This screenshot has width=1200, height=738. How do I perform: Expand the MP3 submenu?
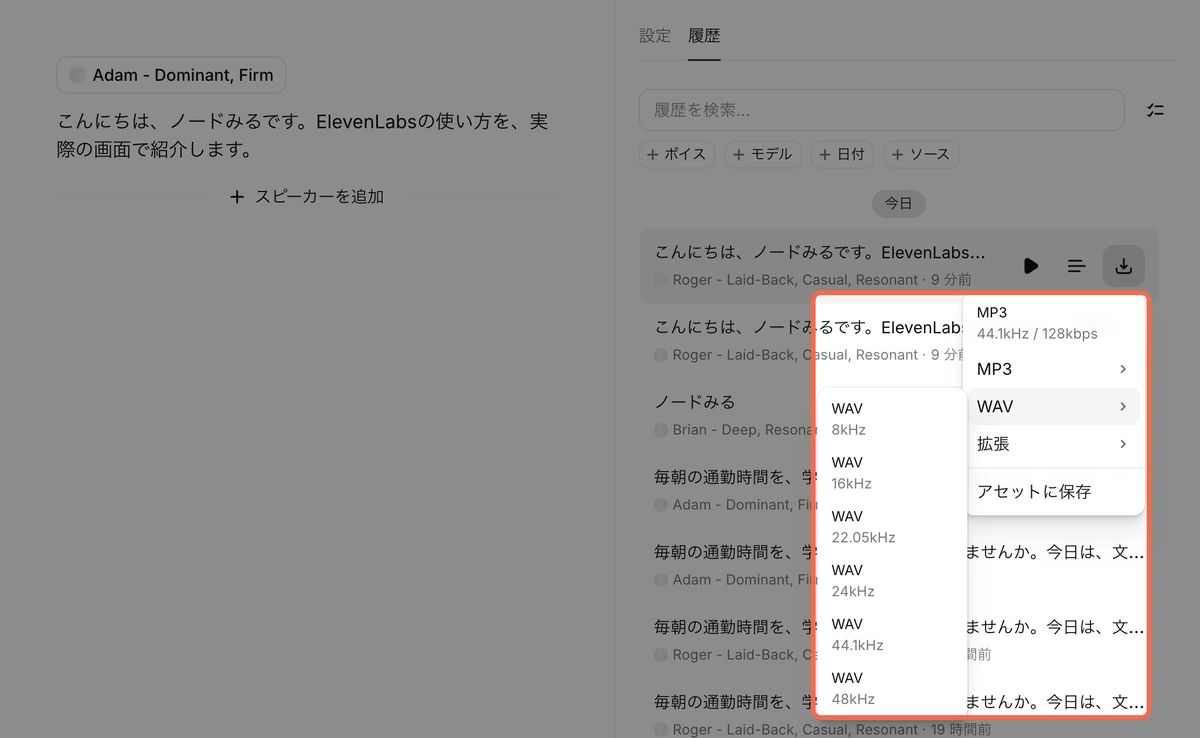pos(1054,369)
